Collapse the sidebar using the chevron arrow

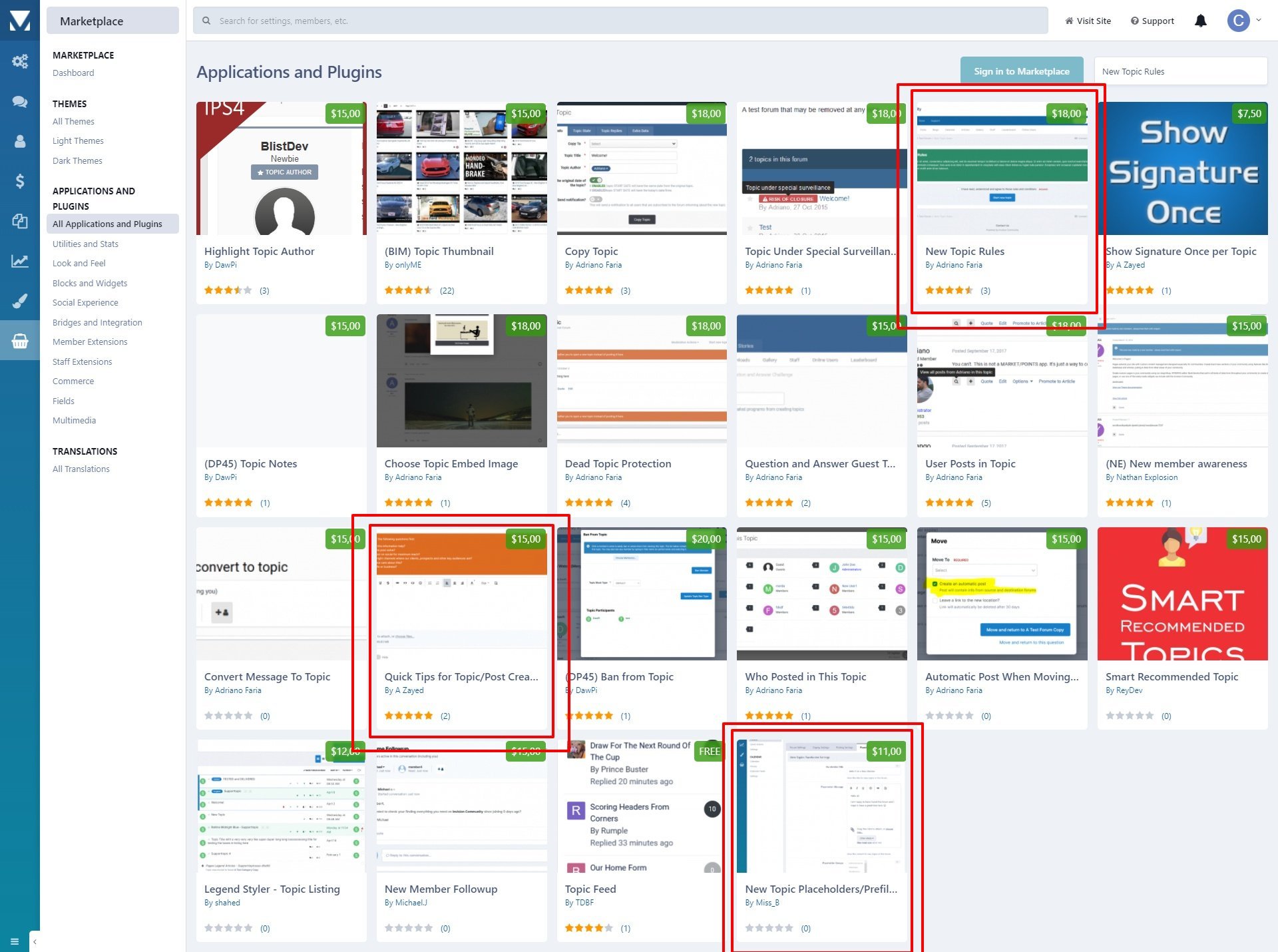click(35, 941)
